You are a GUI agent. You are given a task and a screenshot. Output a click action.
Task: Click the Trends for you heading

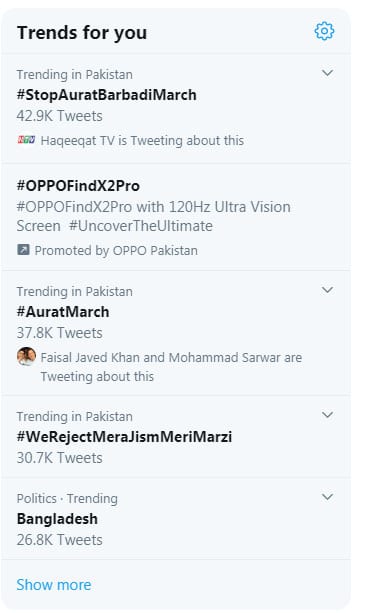[x=82, y=32]
